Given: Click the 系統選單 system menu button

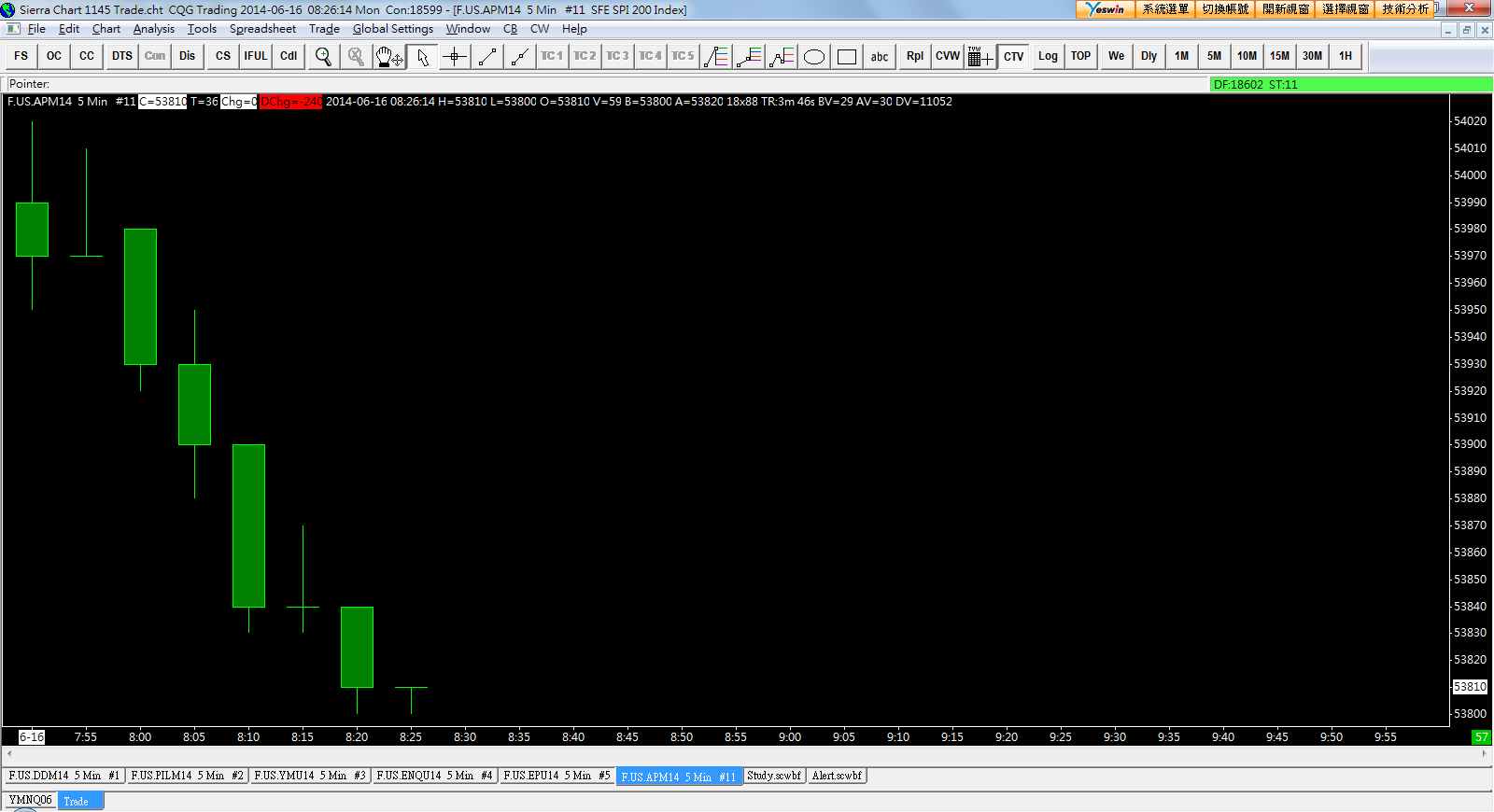Looking at the screenshot, I should [1165, 9].
